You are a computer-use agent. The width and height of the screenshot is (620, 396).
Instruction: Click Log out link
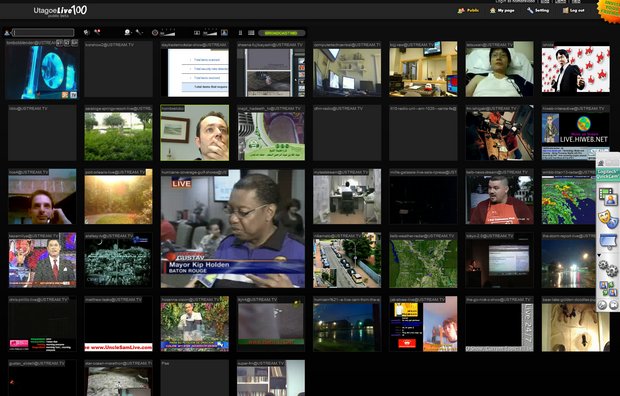click(x=573, y=11)
